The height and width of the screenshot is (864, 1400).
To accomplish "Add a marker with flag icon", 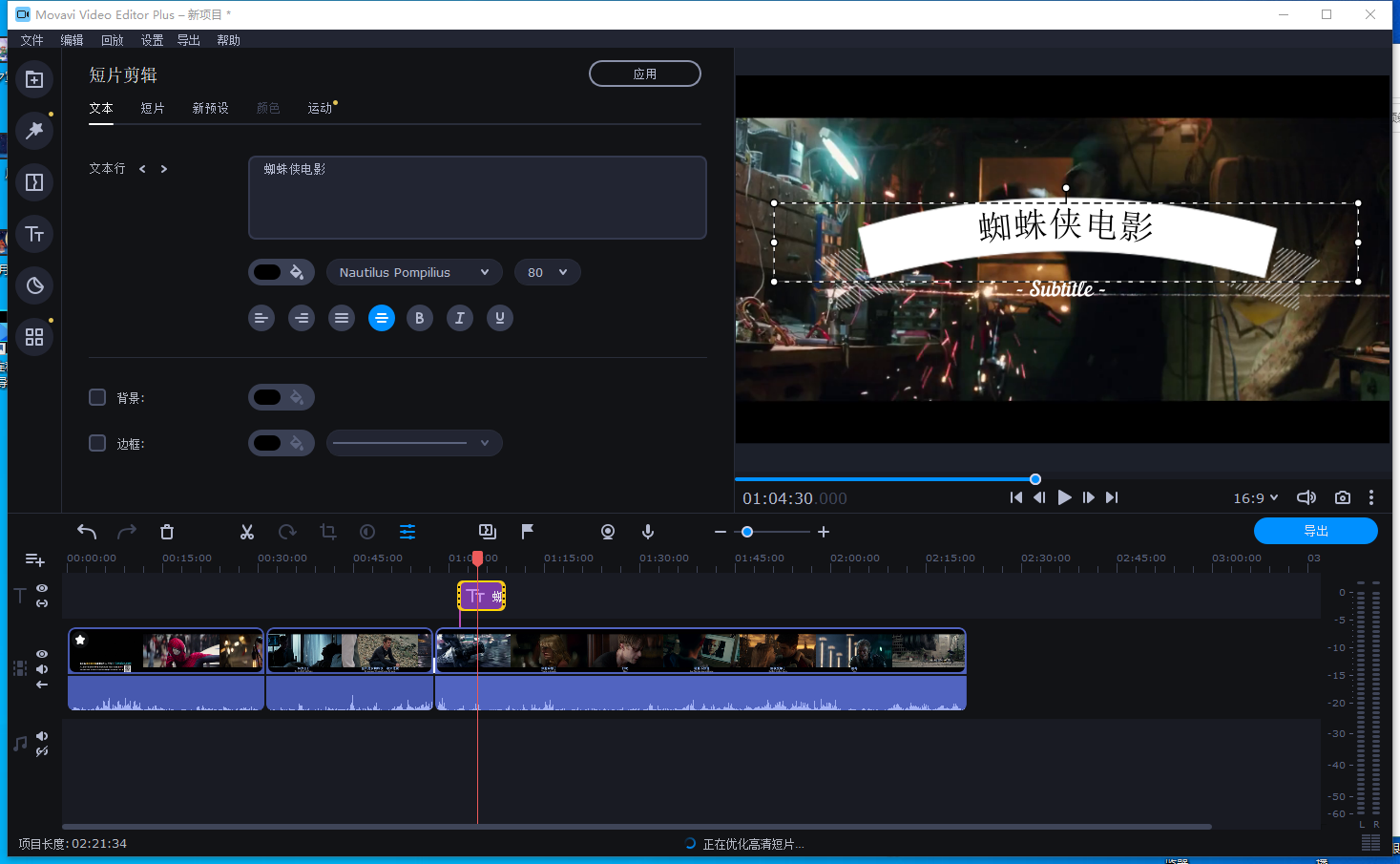I will point(528,531).
